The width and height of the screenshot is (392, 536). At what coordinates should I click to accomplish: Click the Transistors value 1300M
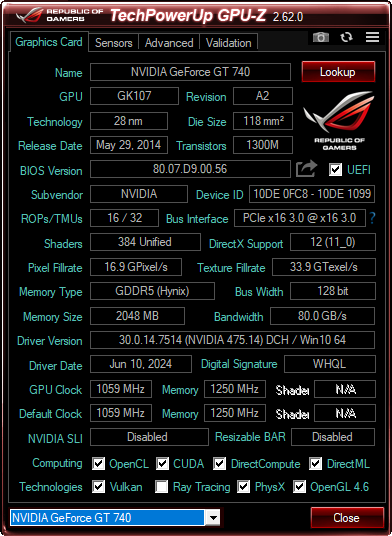tap(263, 145)
